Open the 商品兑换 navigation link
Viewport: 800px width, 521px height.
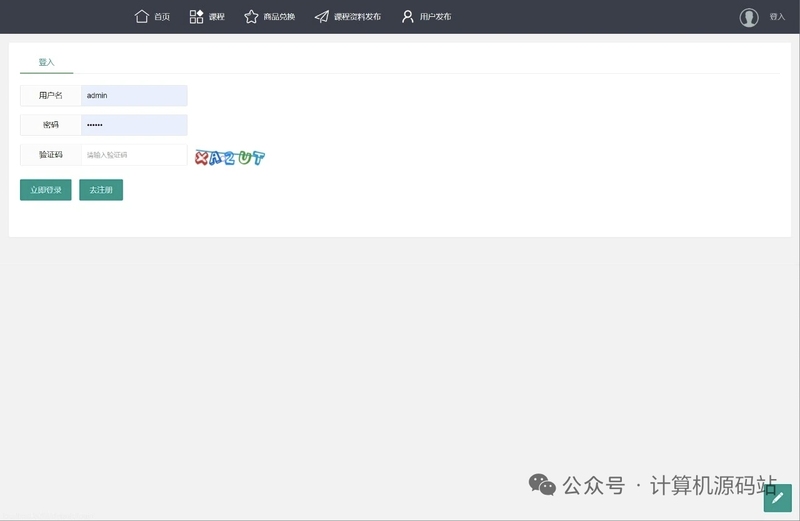pos(279,17)
